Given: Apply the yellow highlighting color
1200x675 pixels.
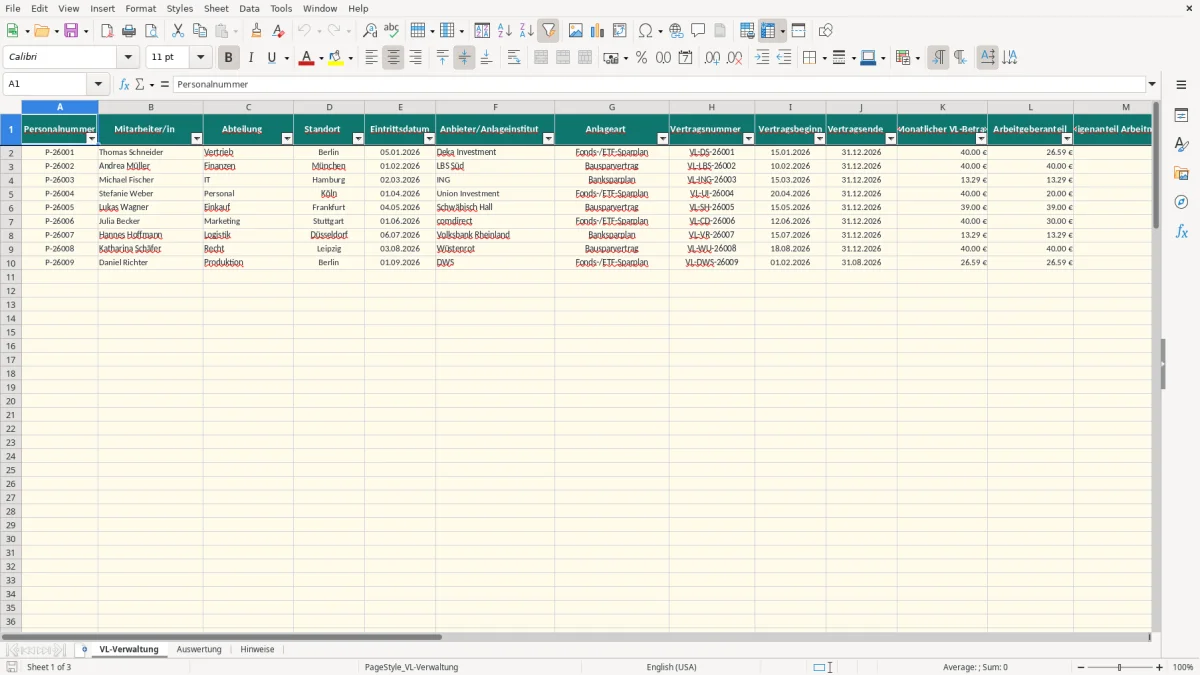Looking at the screenshot, I should tap(336, 58).
